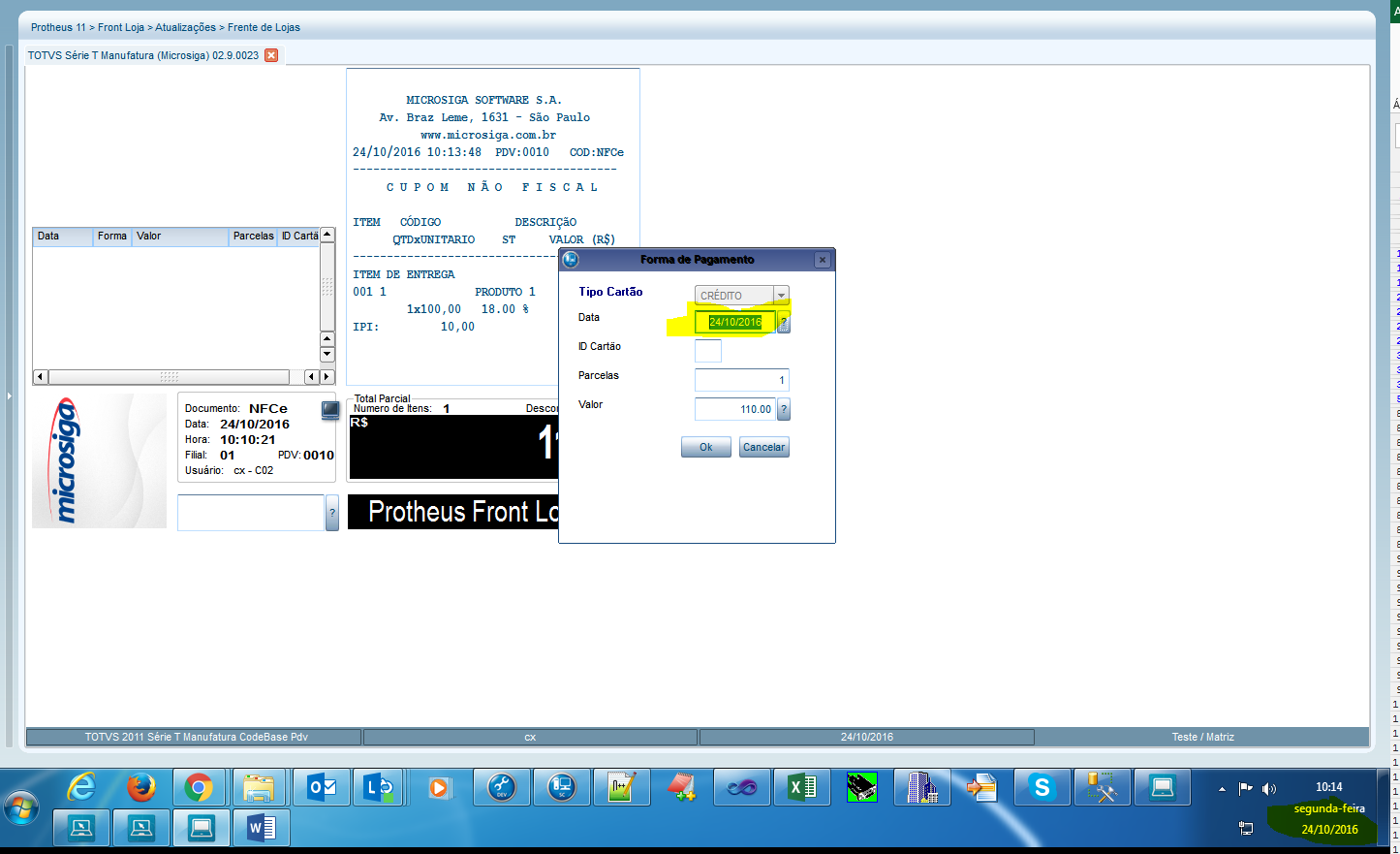Open Windows Explorer folder icon
The width and height of the screenshot is (1400, 854).
tap(259, 787)
